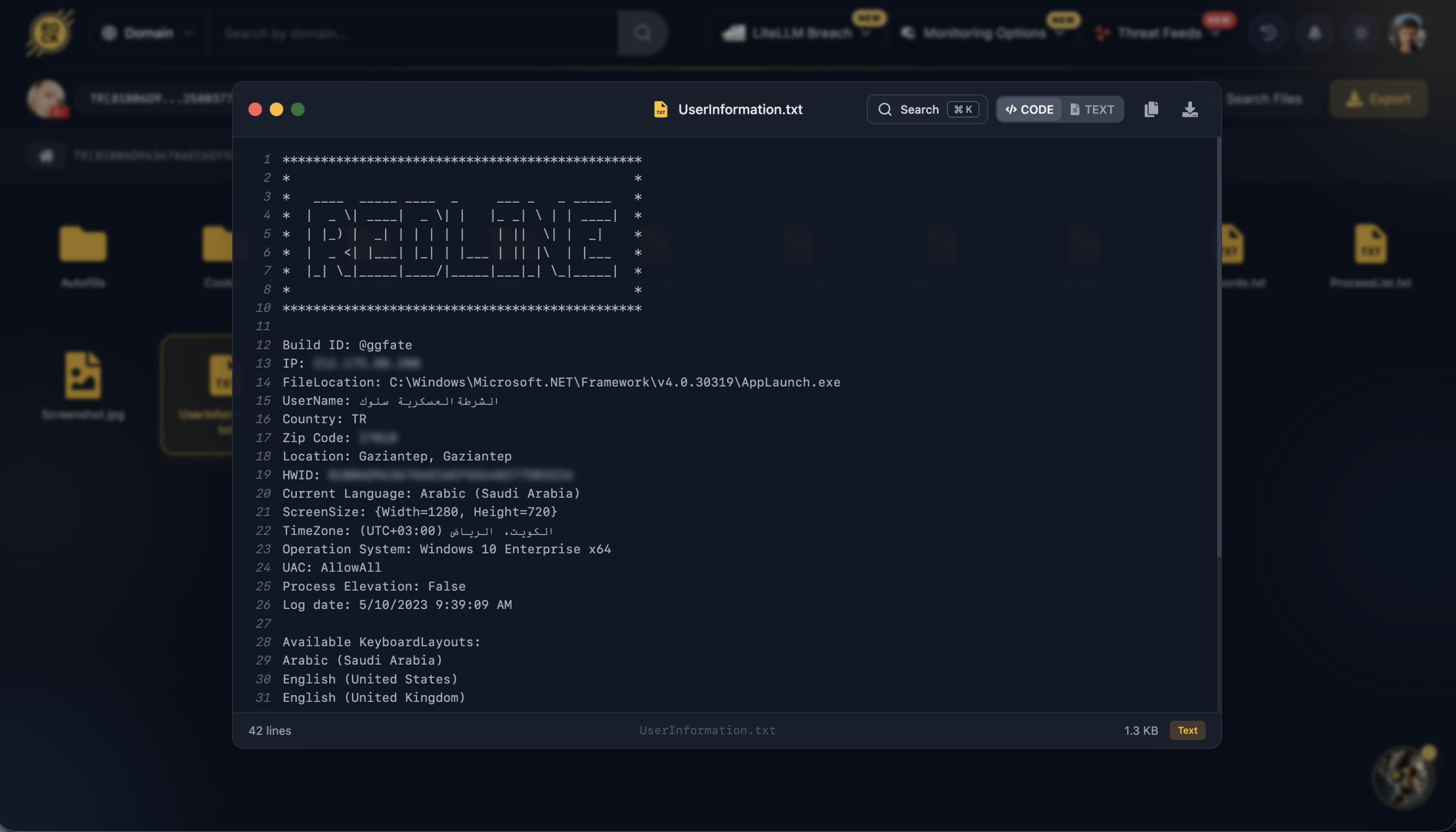Open the Search box in file viewer
Viewport: 1456px width, 832px height.
click(927, 109)
